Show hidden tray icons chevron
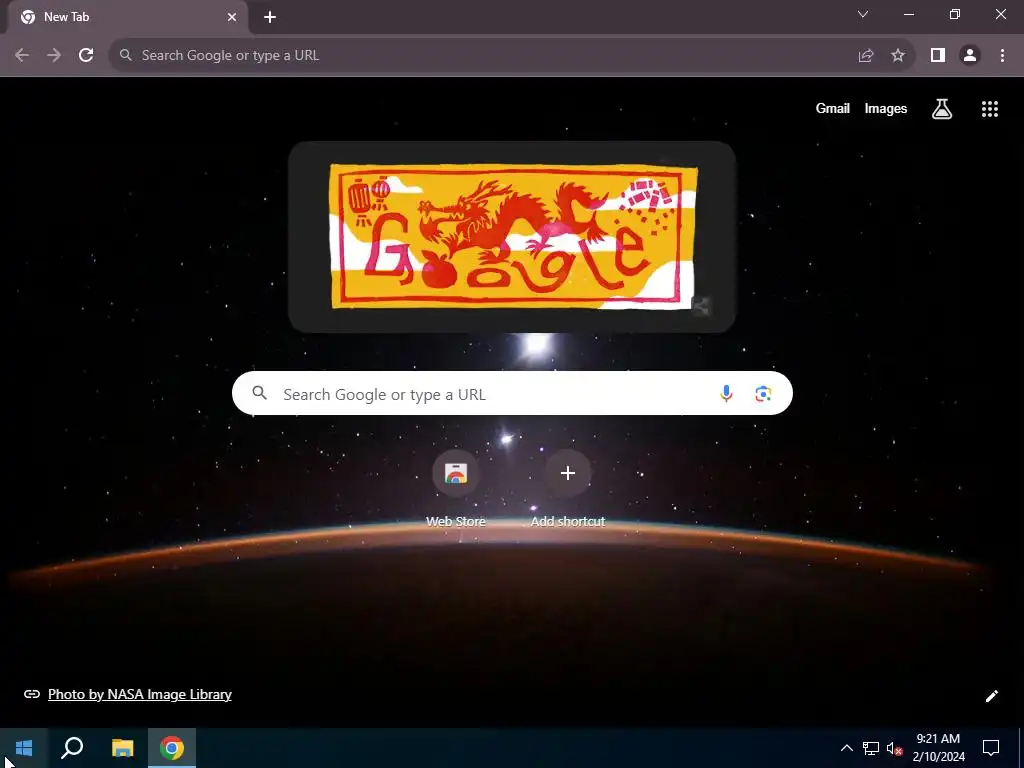This screenshot has height=768, width=1024. 846,748
